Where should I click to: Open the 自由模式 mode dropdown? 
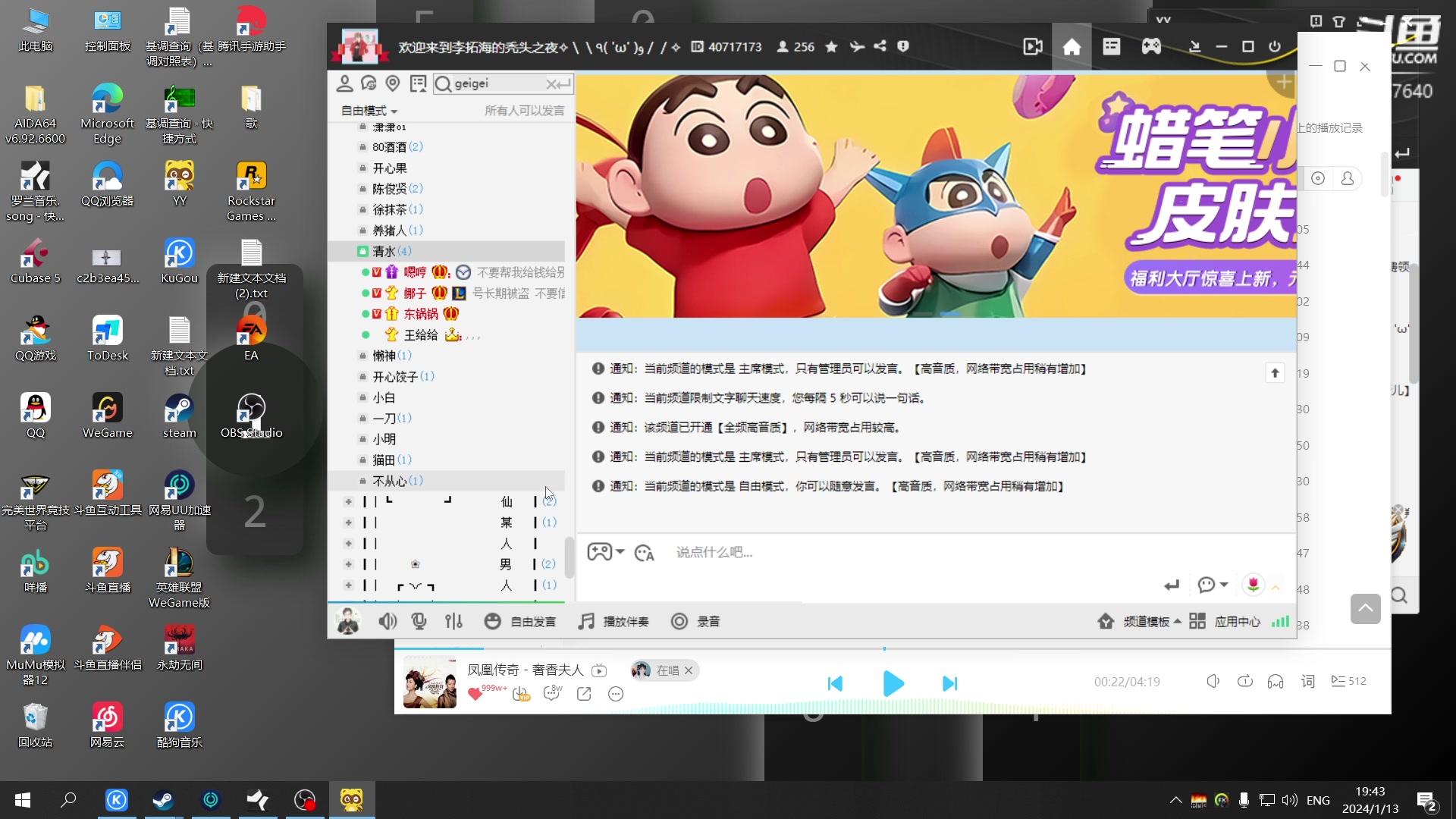tap(369, 111)
